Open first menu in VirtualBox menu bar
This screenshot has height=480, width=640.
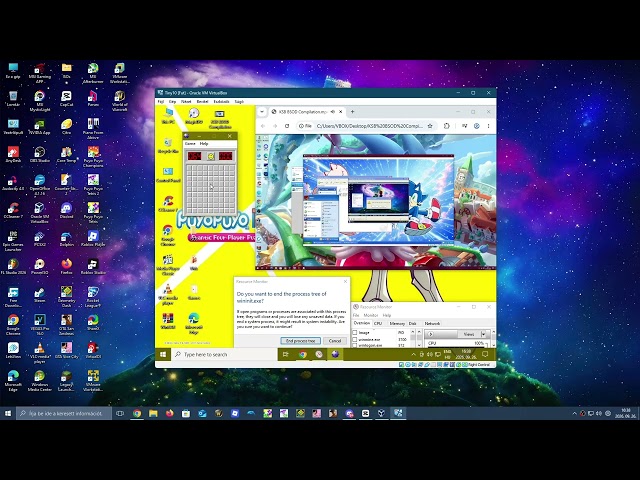click(x=161, y=101)
